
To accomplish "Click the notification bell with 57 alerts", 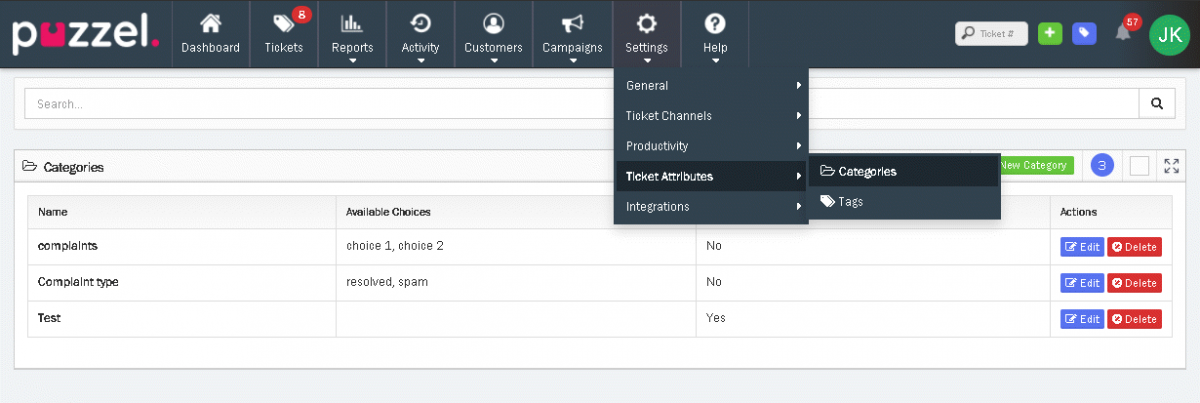I will tap(1124, 32).
